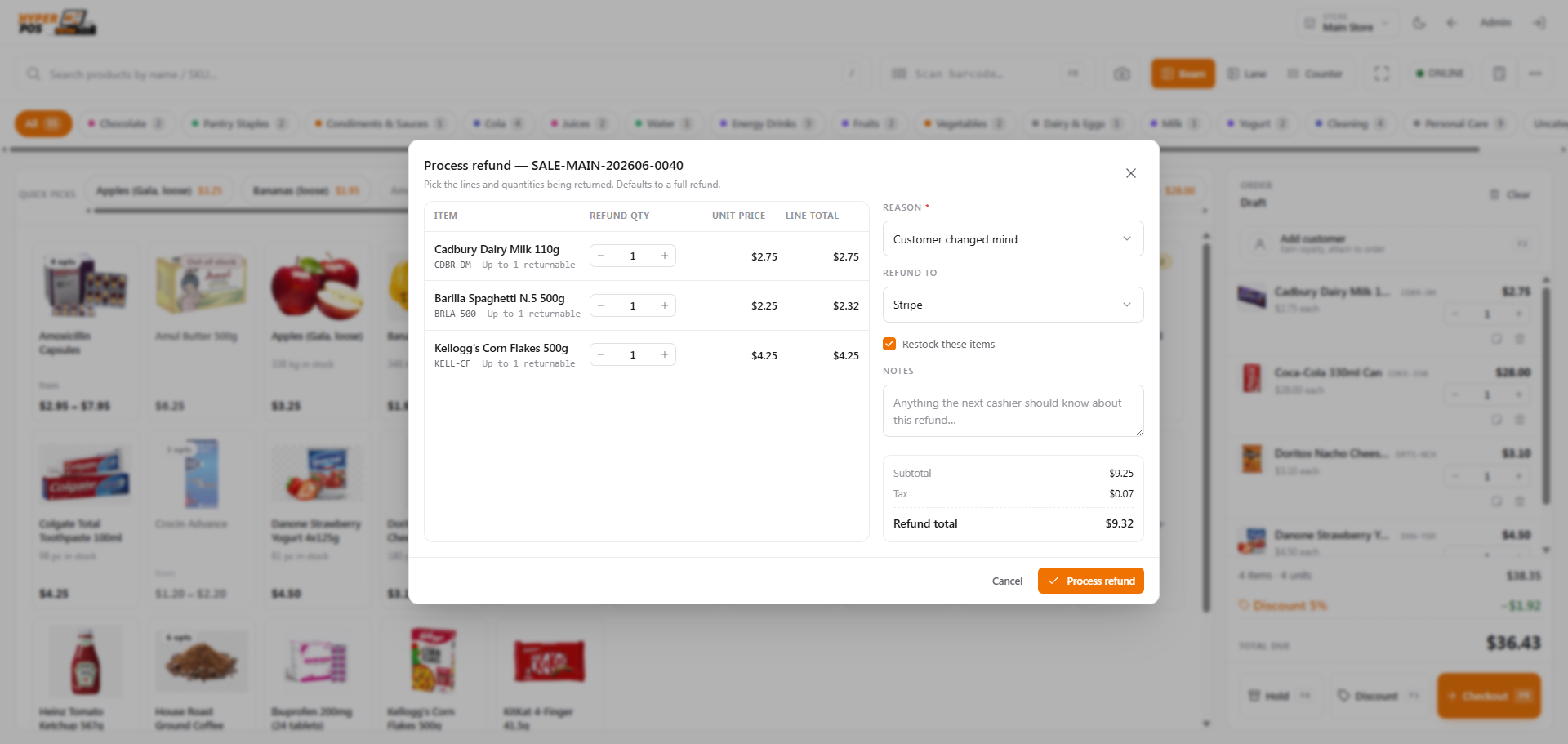Increase refund quantity for Kellogg's Corn Flakes
This screenshot has height=744, width=1568.
point(665,354)
